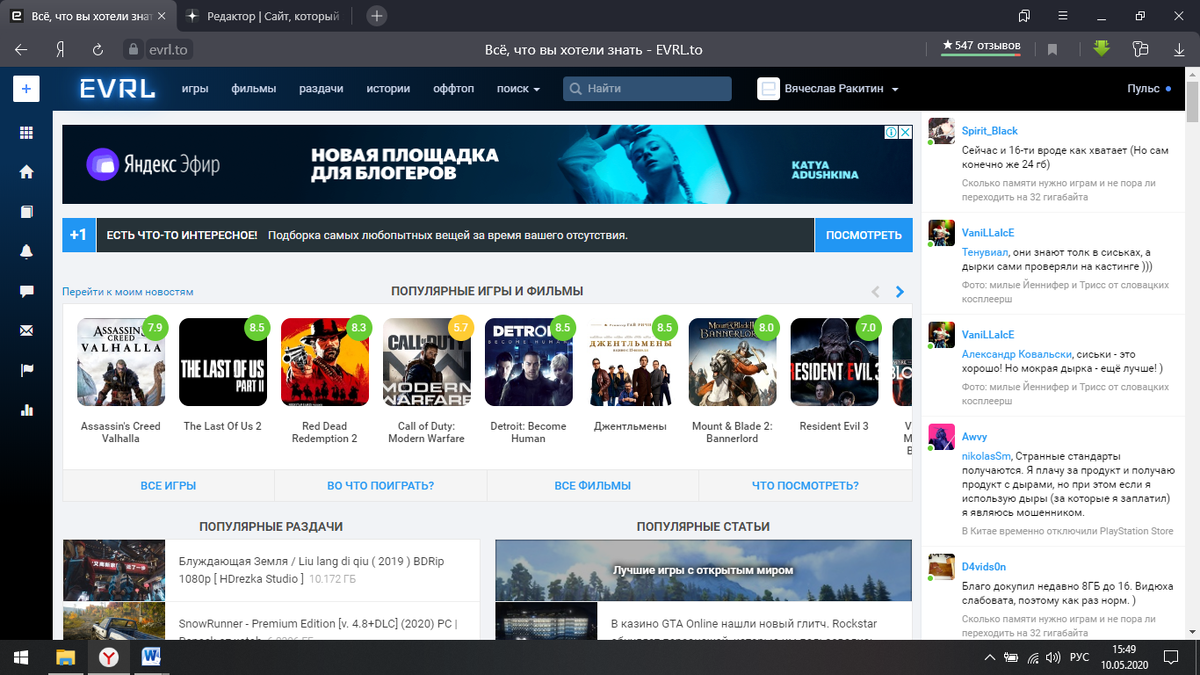Open 'Лучшие игры с открытым миром' article
This screenshot has height=675, width=1200.
point(703,570)
